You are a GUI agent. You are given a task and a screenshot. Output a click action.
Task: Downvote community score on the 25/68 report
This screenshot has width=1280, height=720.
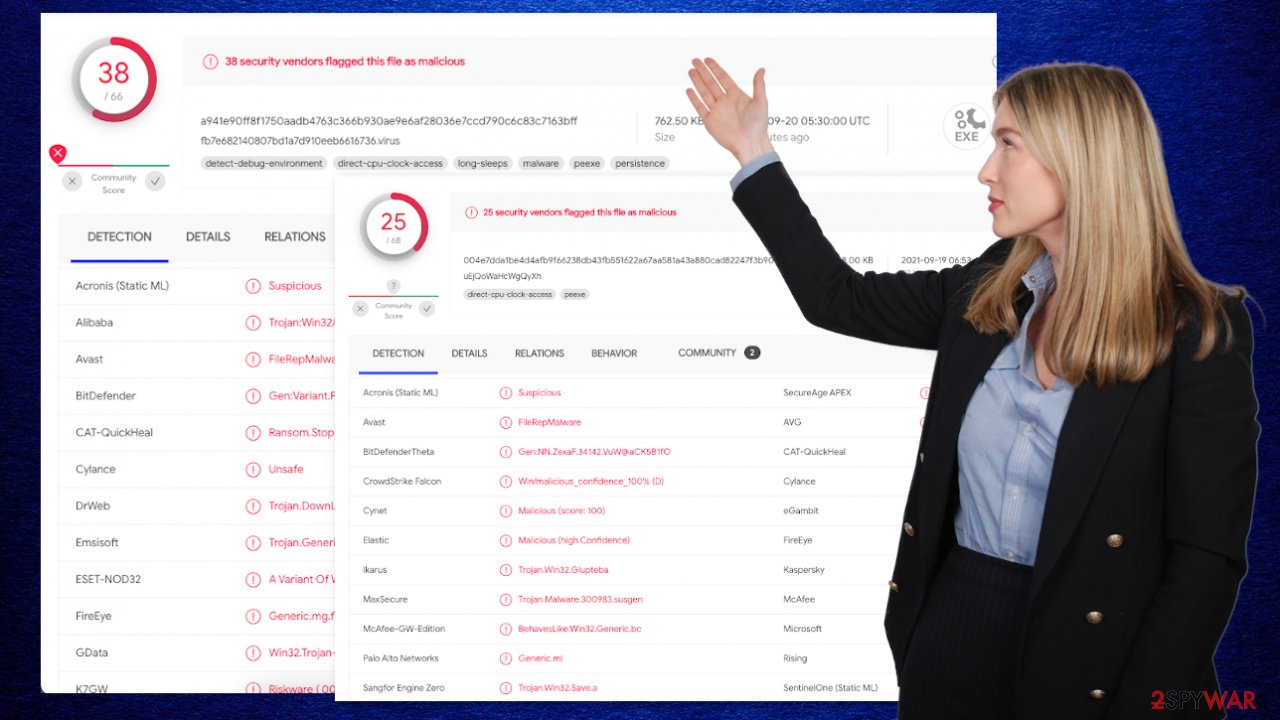coord(360,309)
